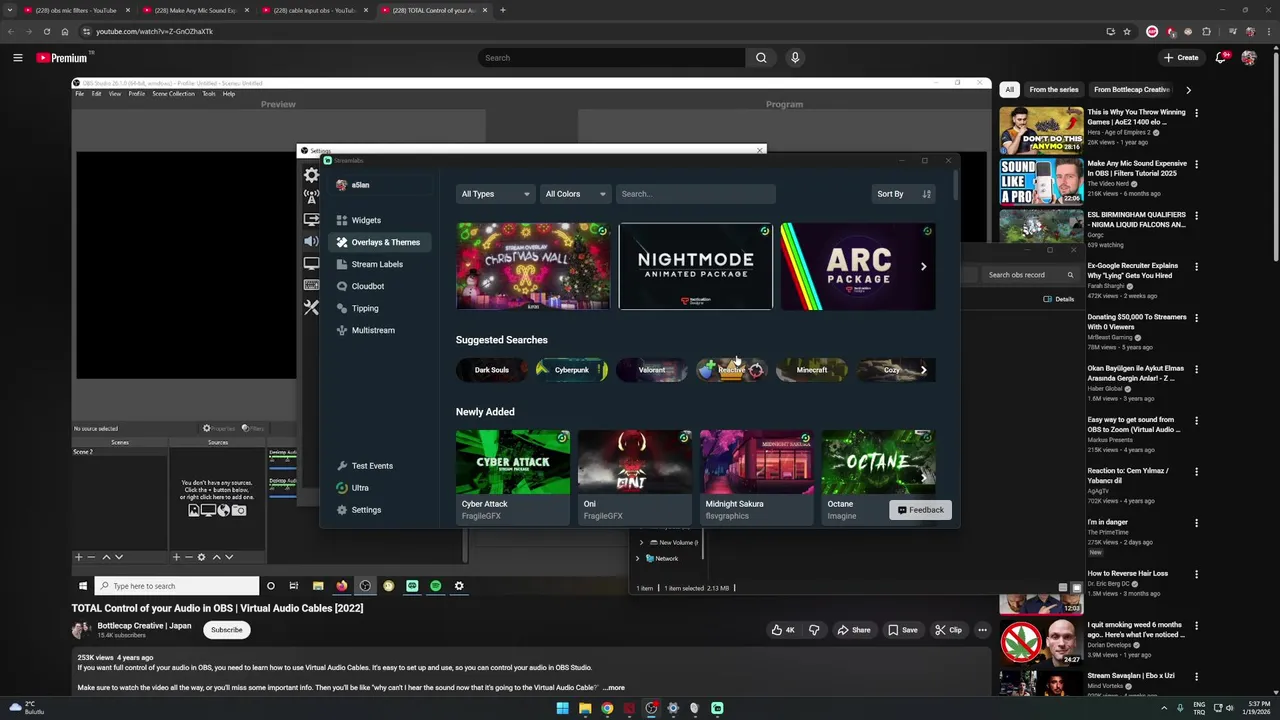Click inside the video player frame

click(x=531, y=337)
